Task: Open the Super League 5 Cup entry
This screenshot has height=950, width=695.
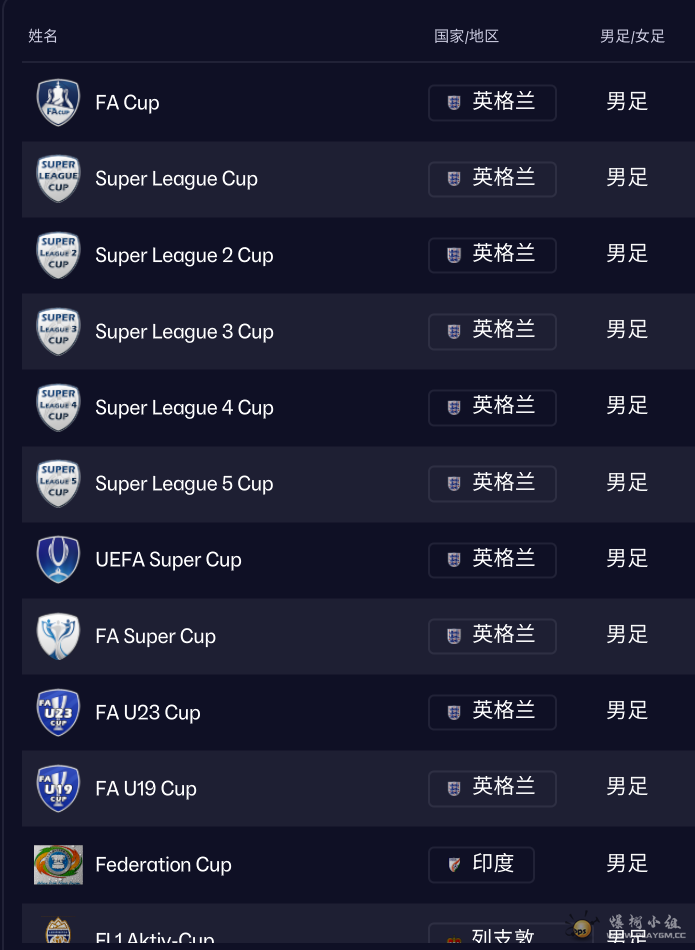Action: pyautogui.click(x=184, y=484)
